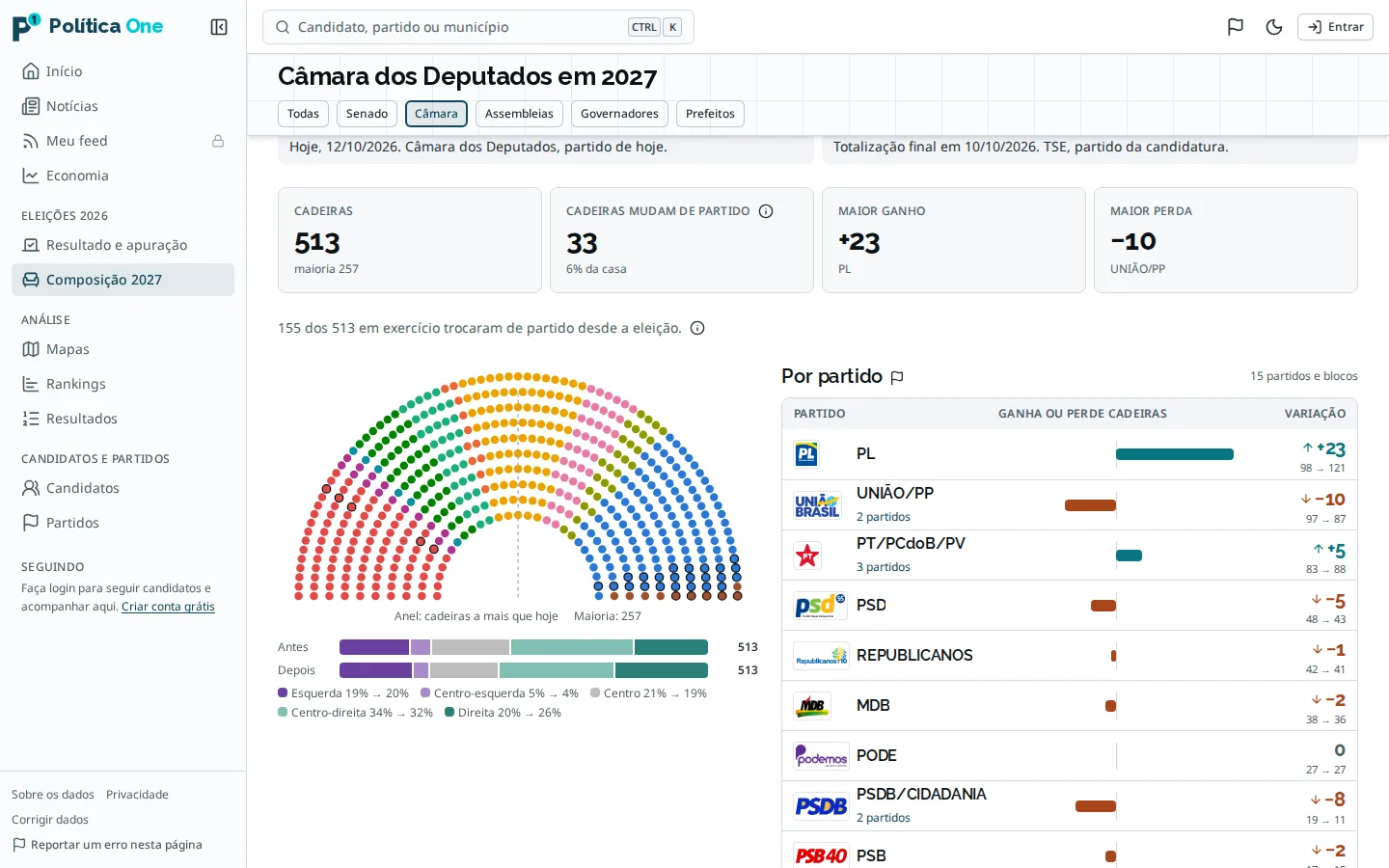Viewport: 1389px width, 868px height.
Task: Click the PARTIDO column header
Action: coord(819,414)
